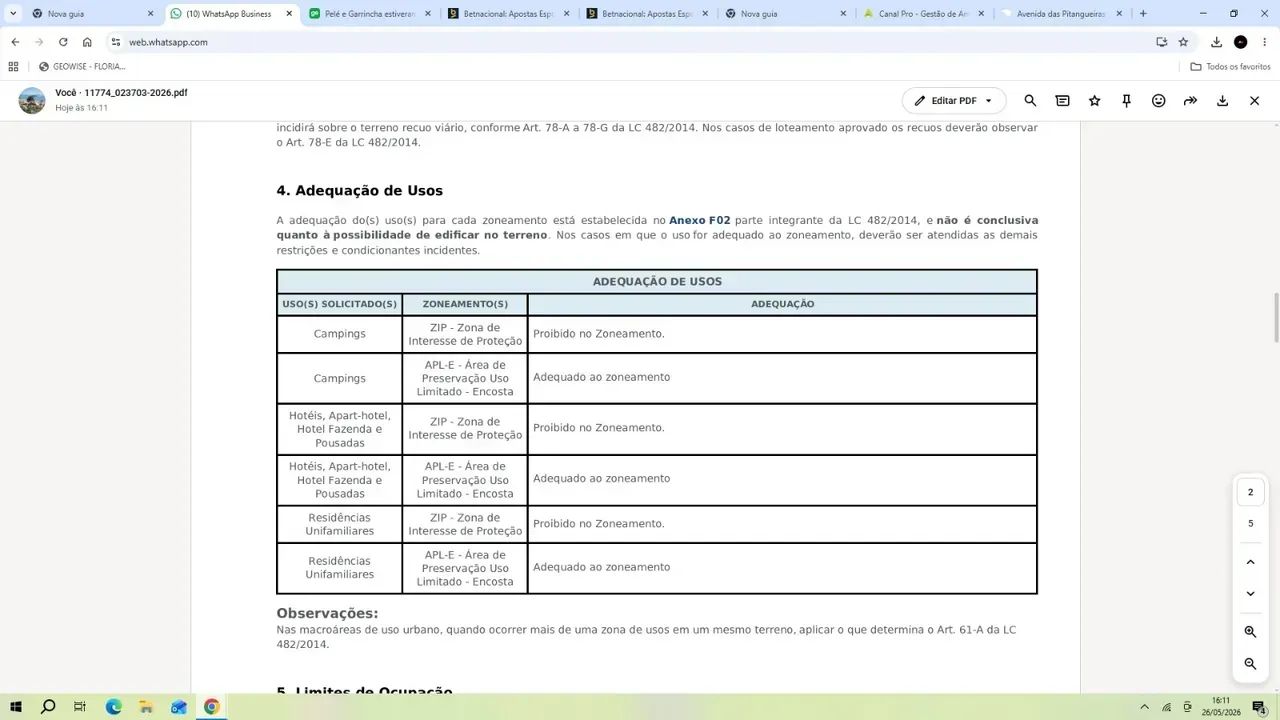Open the Todos os favoritos folder
Viewport: 1280px width, 720px height.
click(1231, 67)
